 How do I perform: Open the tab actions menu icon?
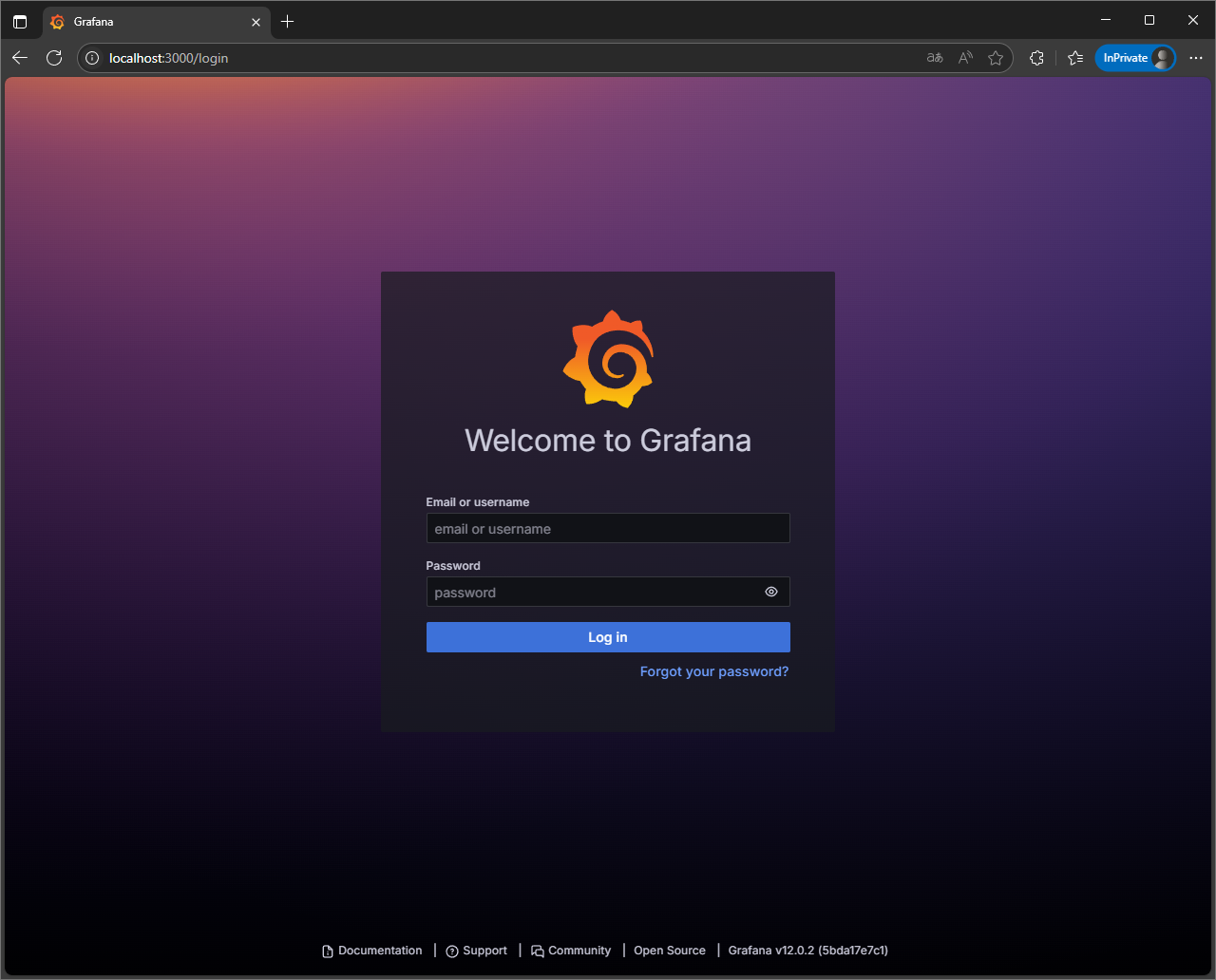20,21
